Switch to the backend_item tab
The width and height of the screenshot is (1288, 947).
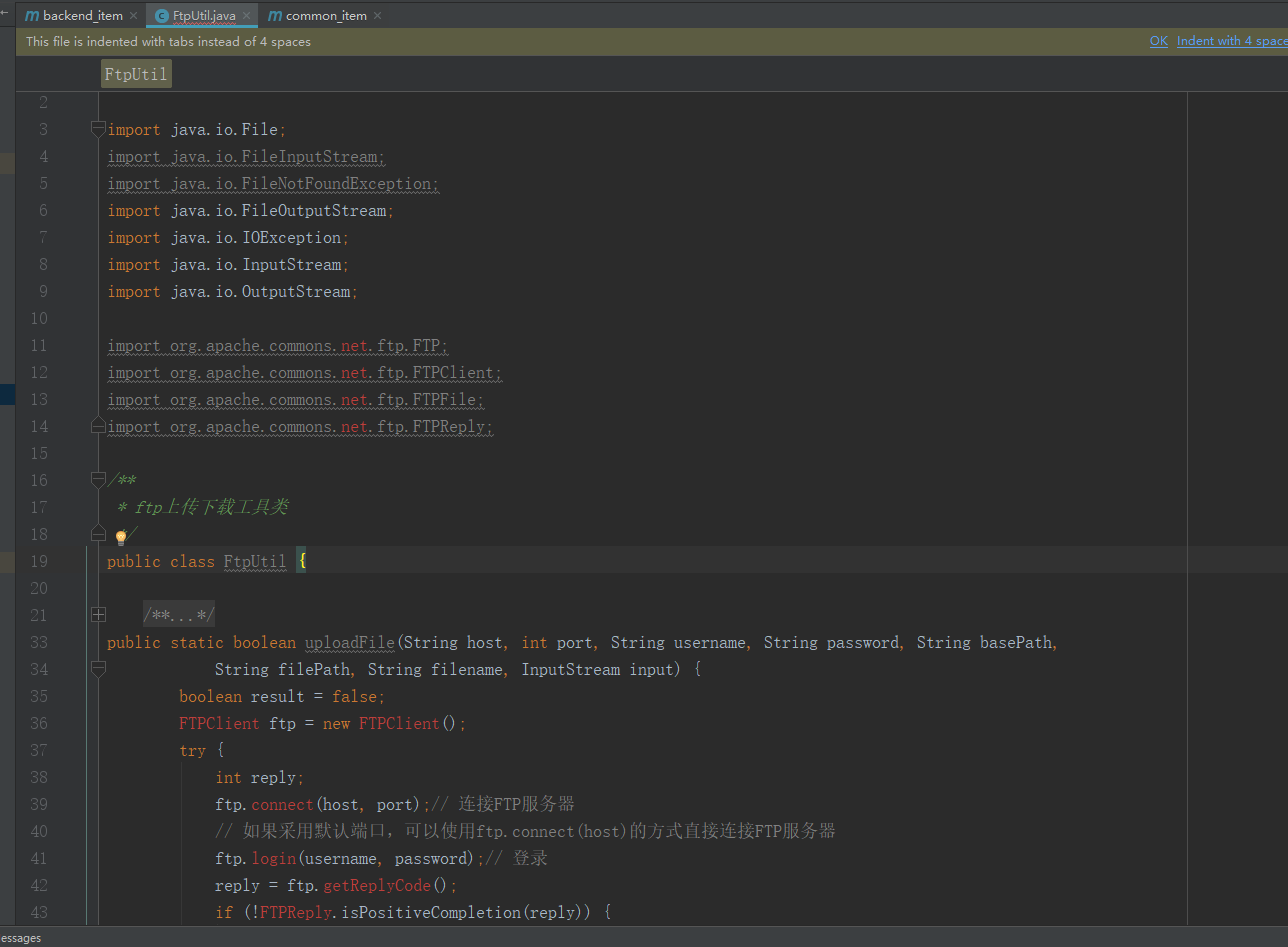click(x=81, y=16)
